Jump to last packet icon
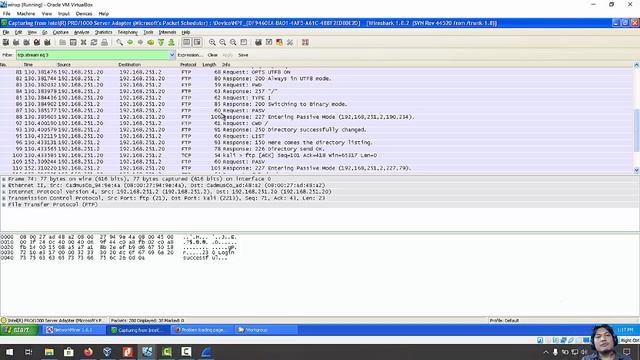The image size is (640, 360). click(x=171, y=42)
